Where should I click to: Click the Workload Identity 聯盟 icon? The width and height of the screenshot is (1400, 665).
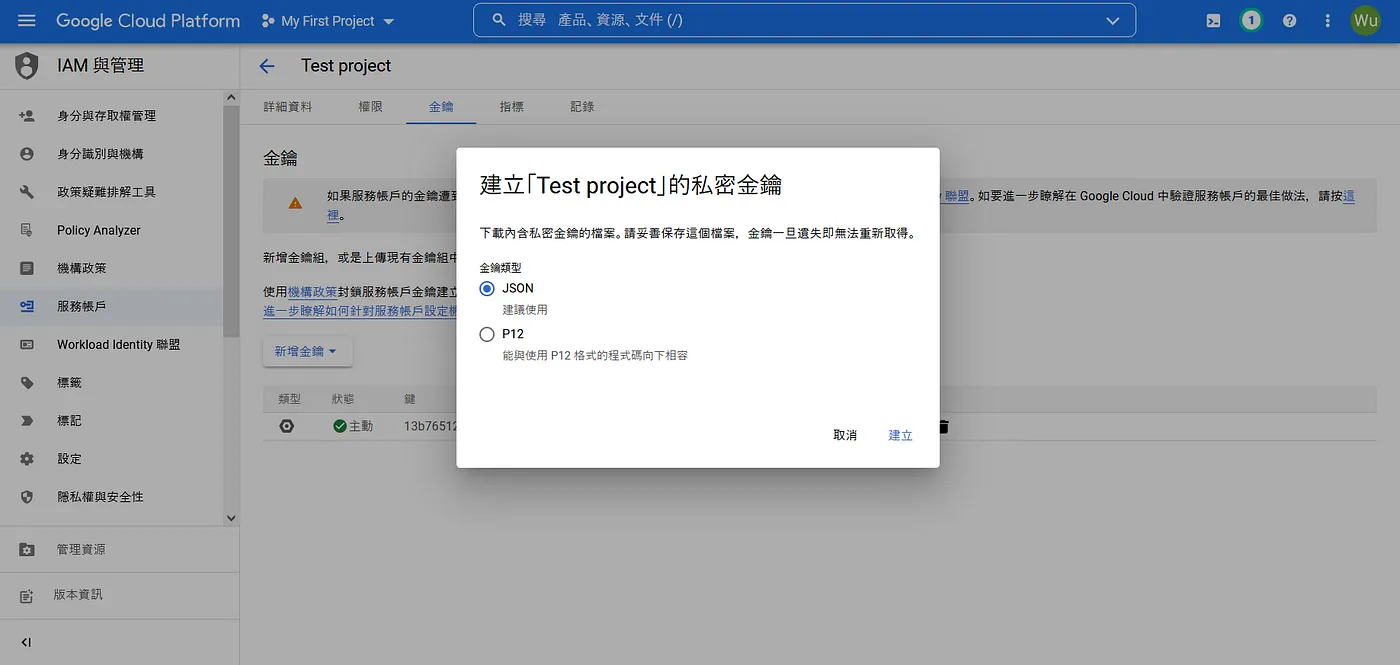point(27,344)
